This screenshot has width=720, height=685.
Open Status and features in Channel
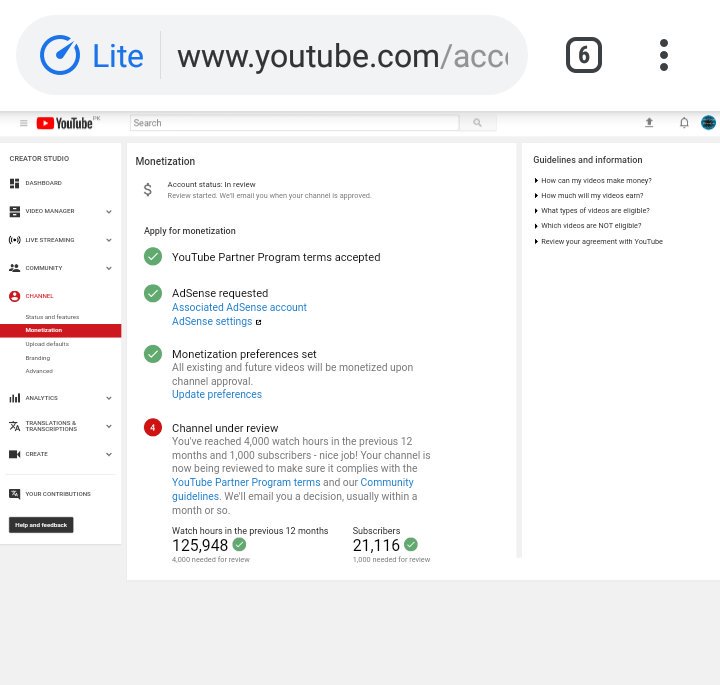(52, 317)
